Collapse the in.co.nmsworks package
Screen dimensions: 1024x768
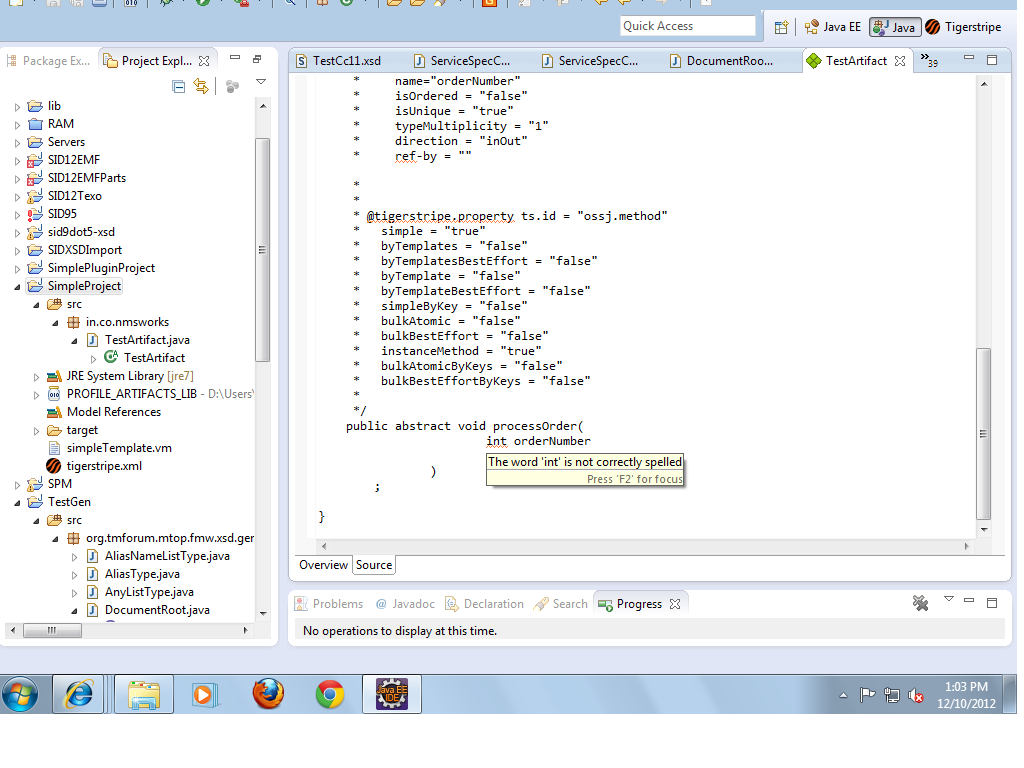[x=56, y=323]
